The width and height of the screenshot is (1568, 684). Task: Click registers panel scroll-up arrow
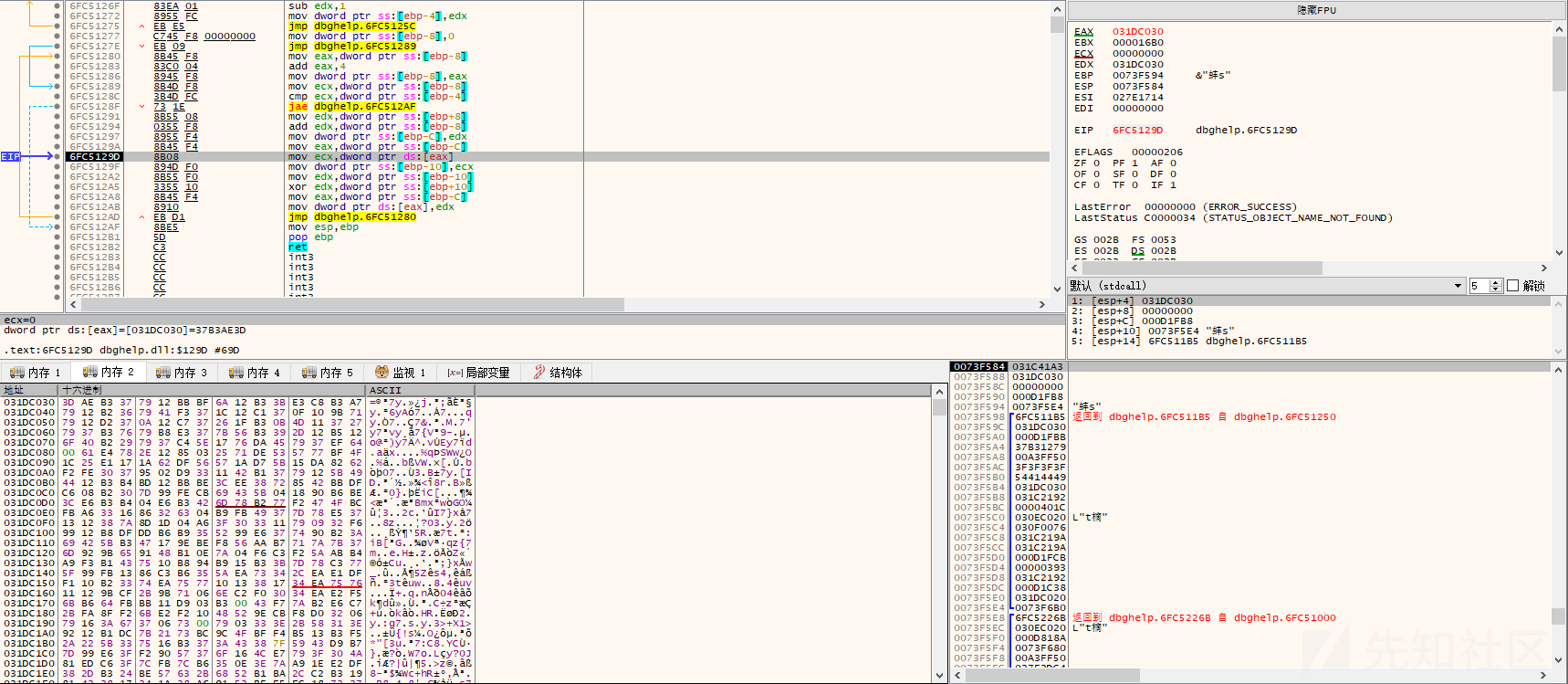(1559, 29)
